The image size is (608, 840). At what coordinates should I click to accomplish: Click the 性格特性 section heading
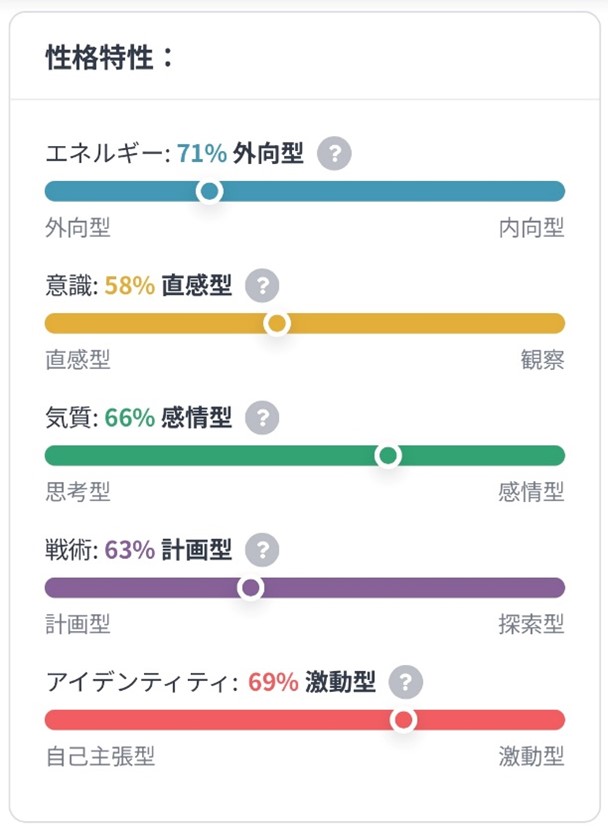110,58
